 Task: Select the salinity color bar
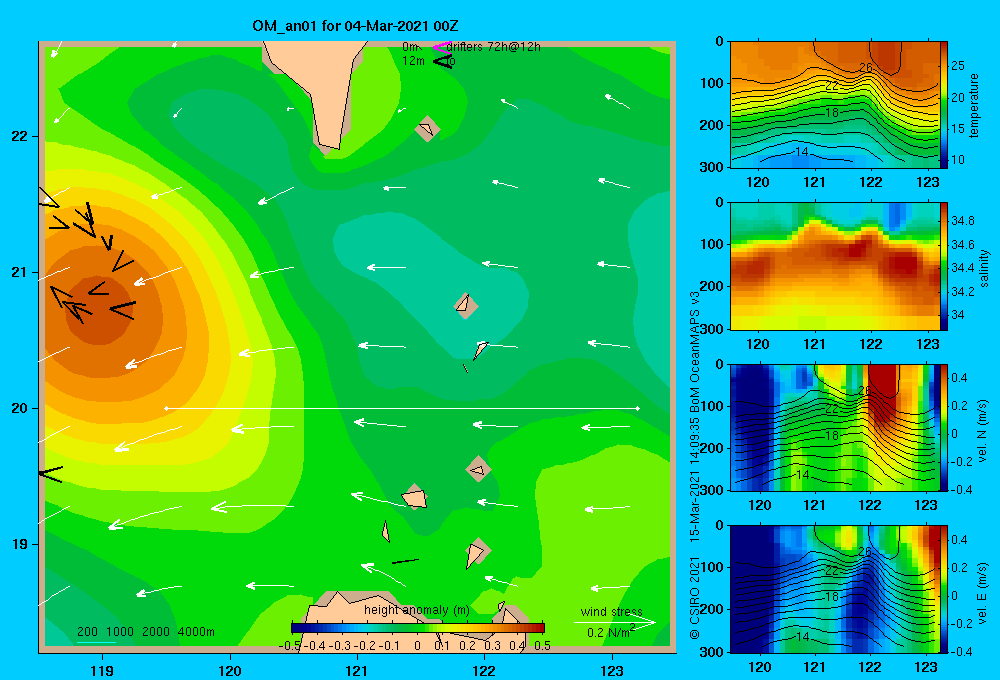(x=944, y=266)
